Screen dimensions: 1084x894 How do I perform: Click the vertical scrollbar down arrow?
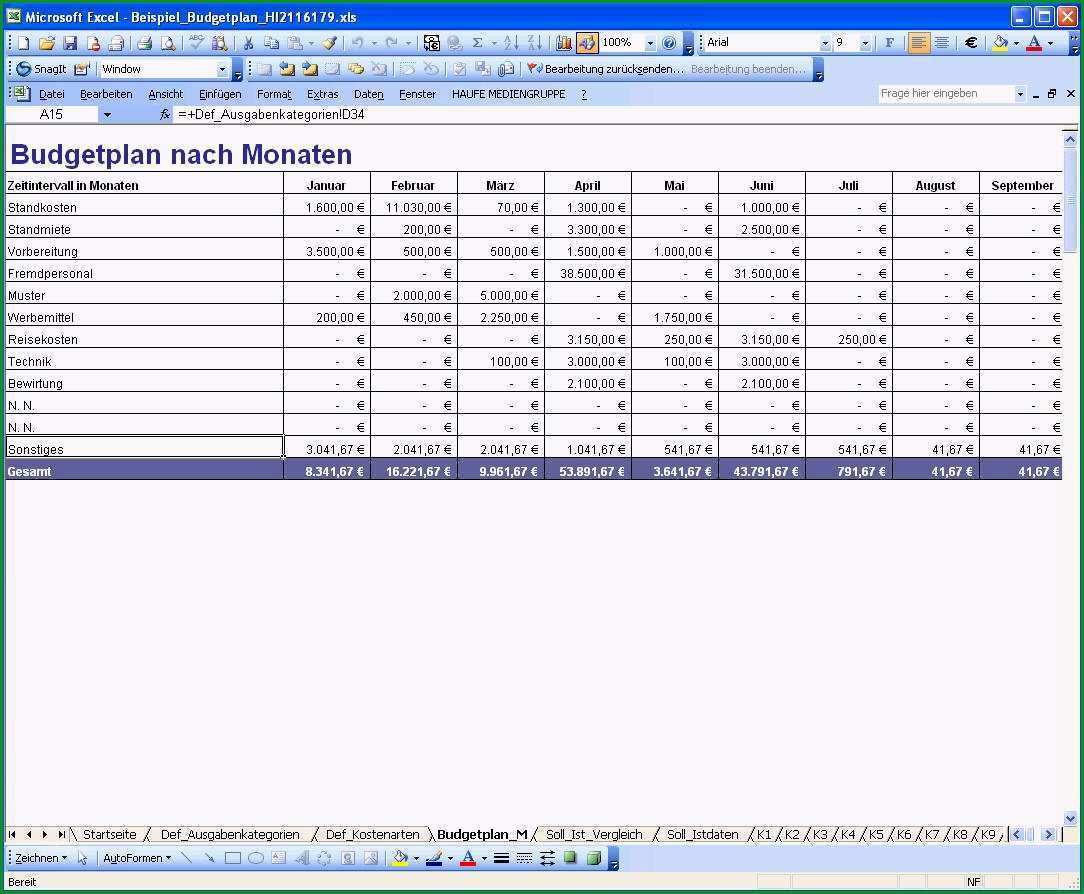coord(1070,818)
